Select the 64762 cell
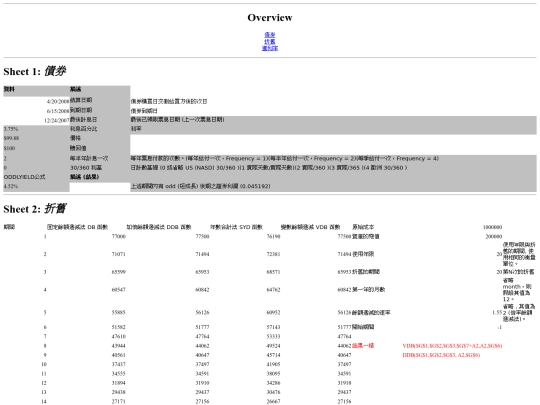The width and height of the screenshot is (540, 405). (x=273, y=290)
